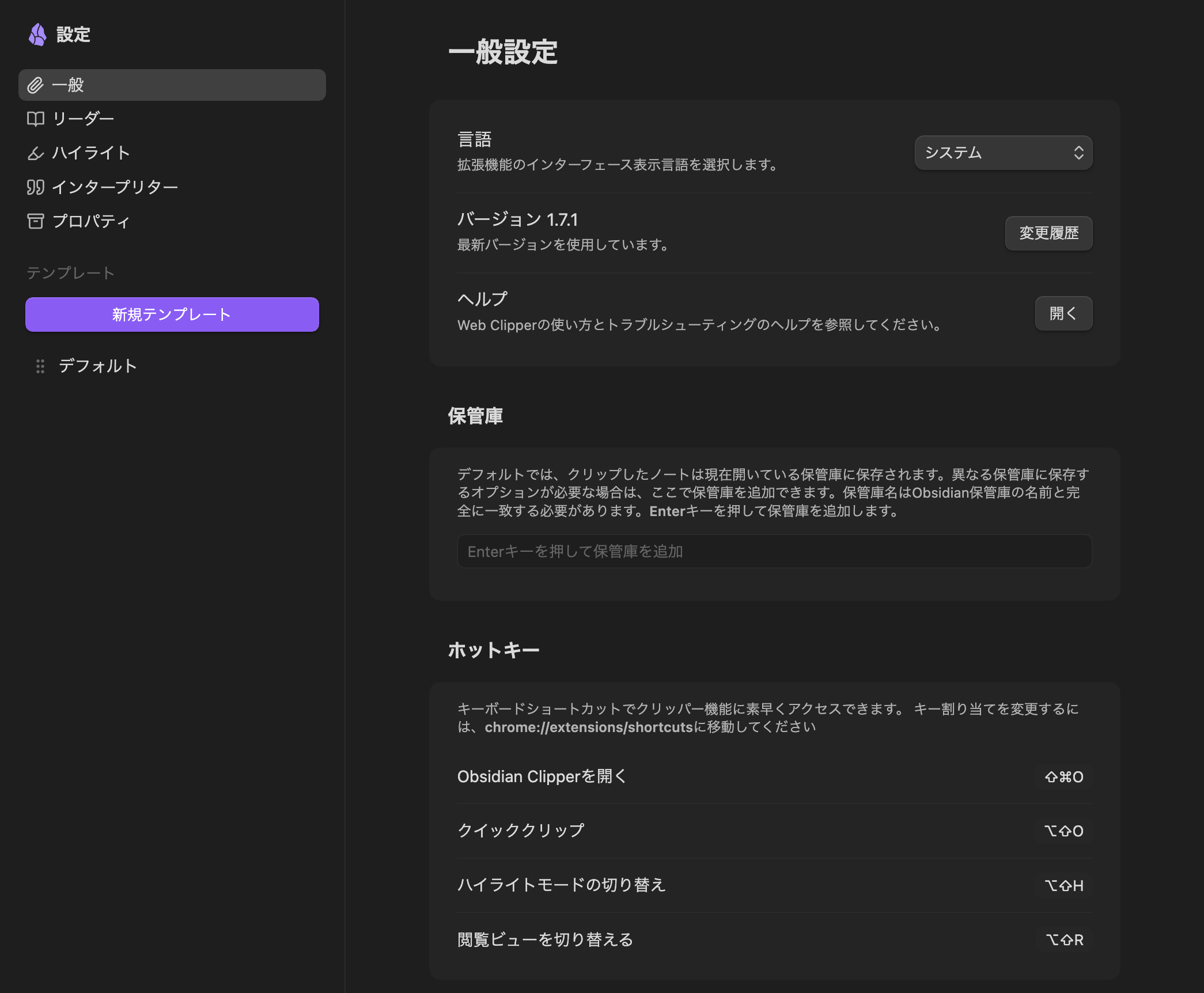The image size is (1204, 993).
Task: Click the ⇧⌘O shortcut for Obsidian Clipperを開く
Action: point(1064,777)
